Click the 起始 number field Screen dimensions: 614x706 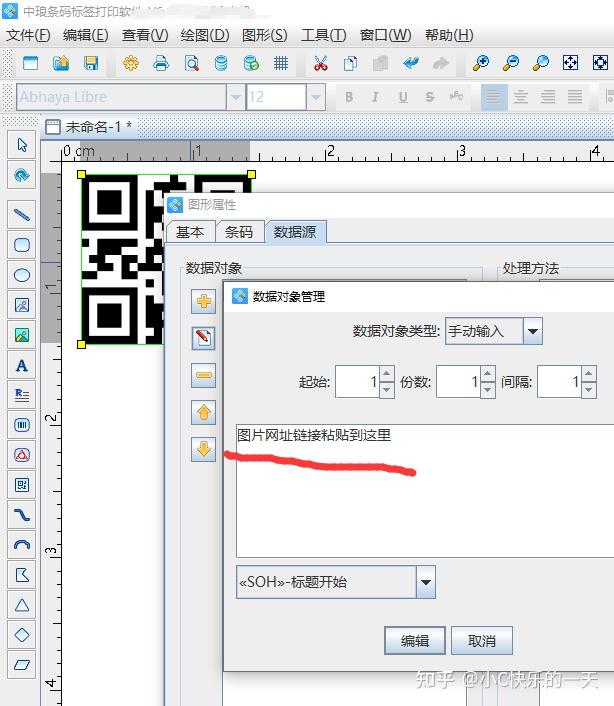pos(358,382)
